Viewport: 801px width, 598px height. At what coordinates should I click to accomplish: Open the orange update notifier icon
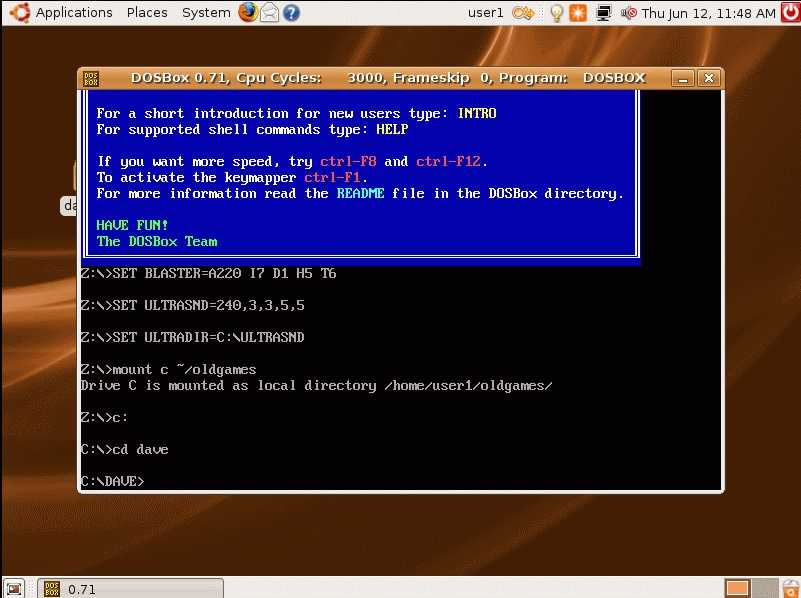point(578,13)
